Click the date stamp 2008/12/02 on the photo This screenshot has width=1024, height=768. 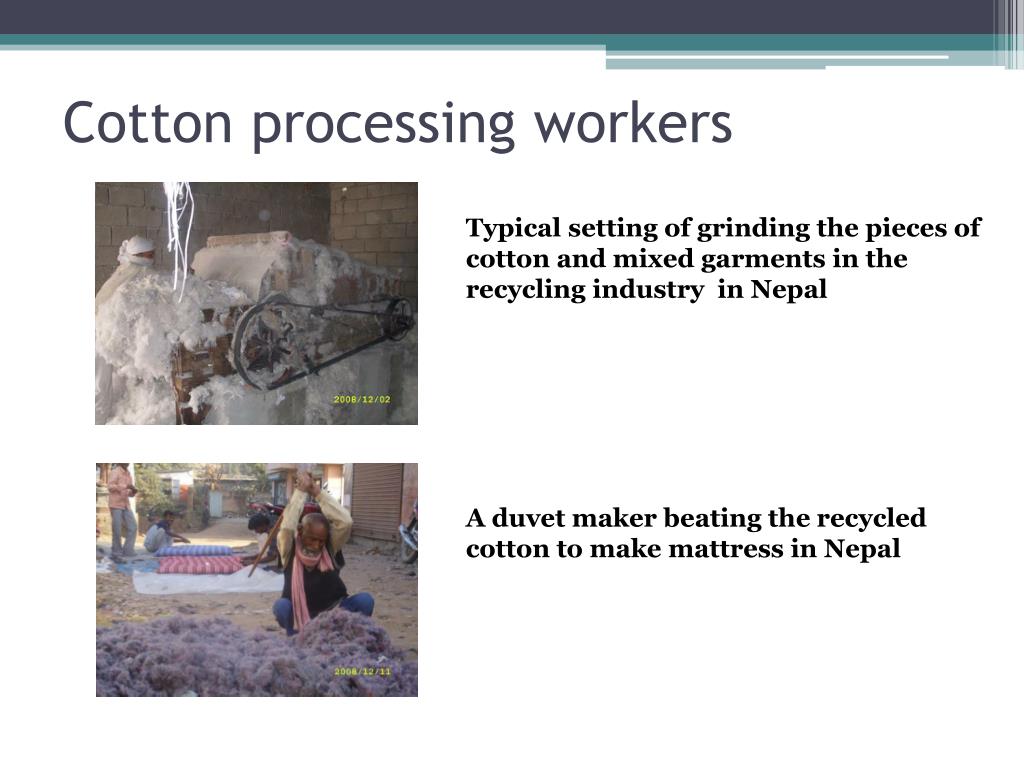click(x=362, y=399)
